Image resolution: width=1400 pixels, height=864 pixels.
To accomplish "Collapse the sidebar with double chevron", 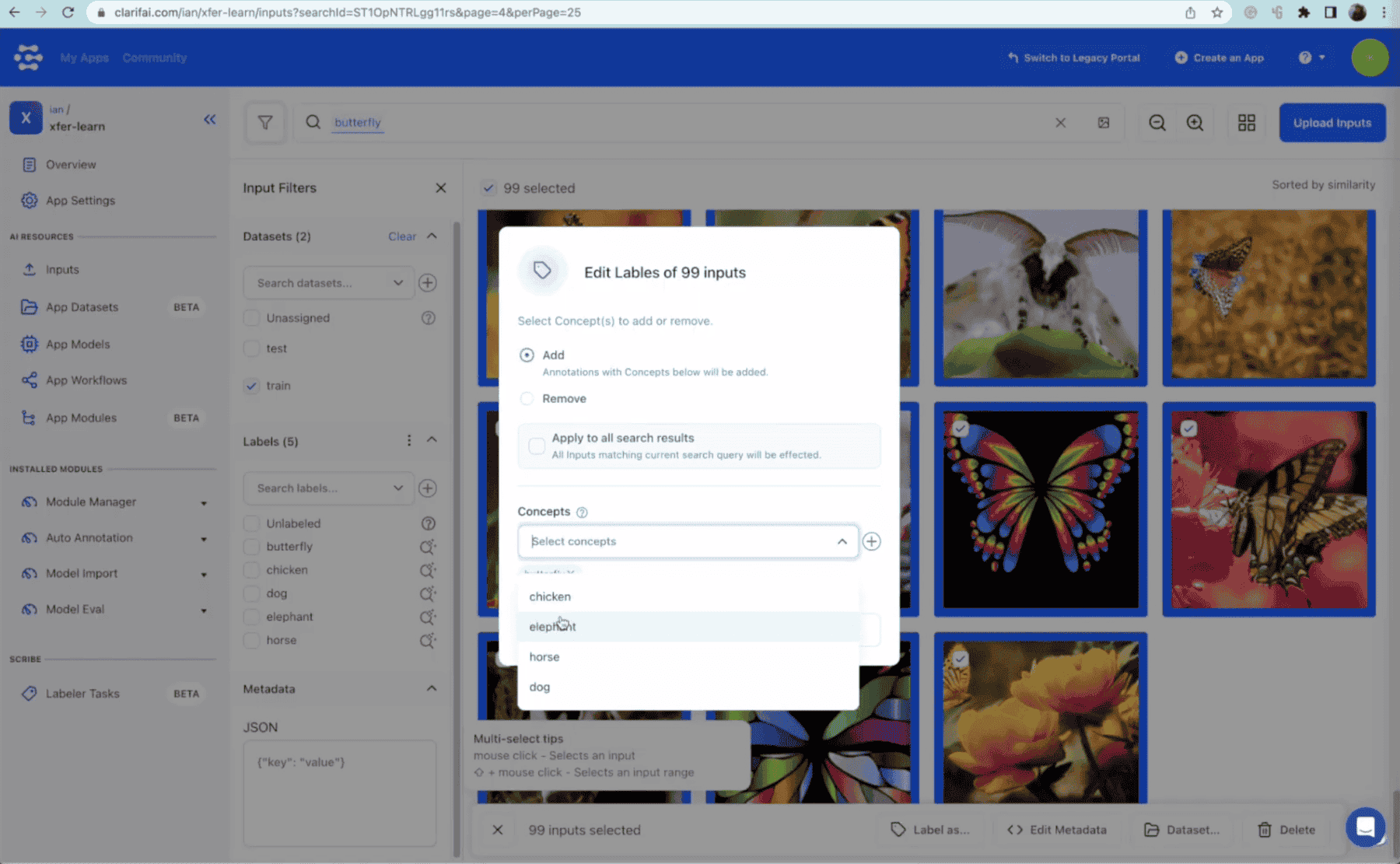I will pos(209,119).
